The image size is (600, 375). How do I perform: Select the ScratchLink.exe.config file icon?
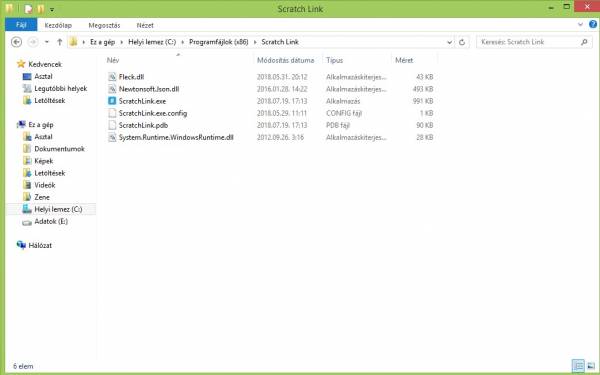112,113
